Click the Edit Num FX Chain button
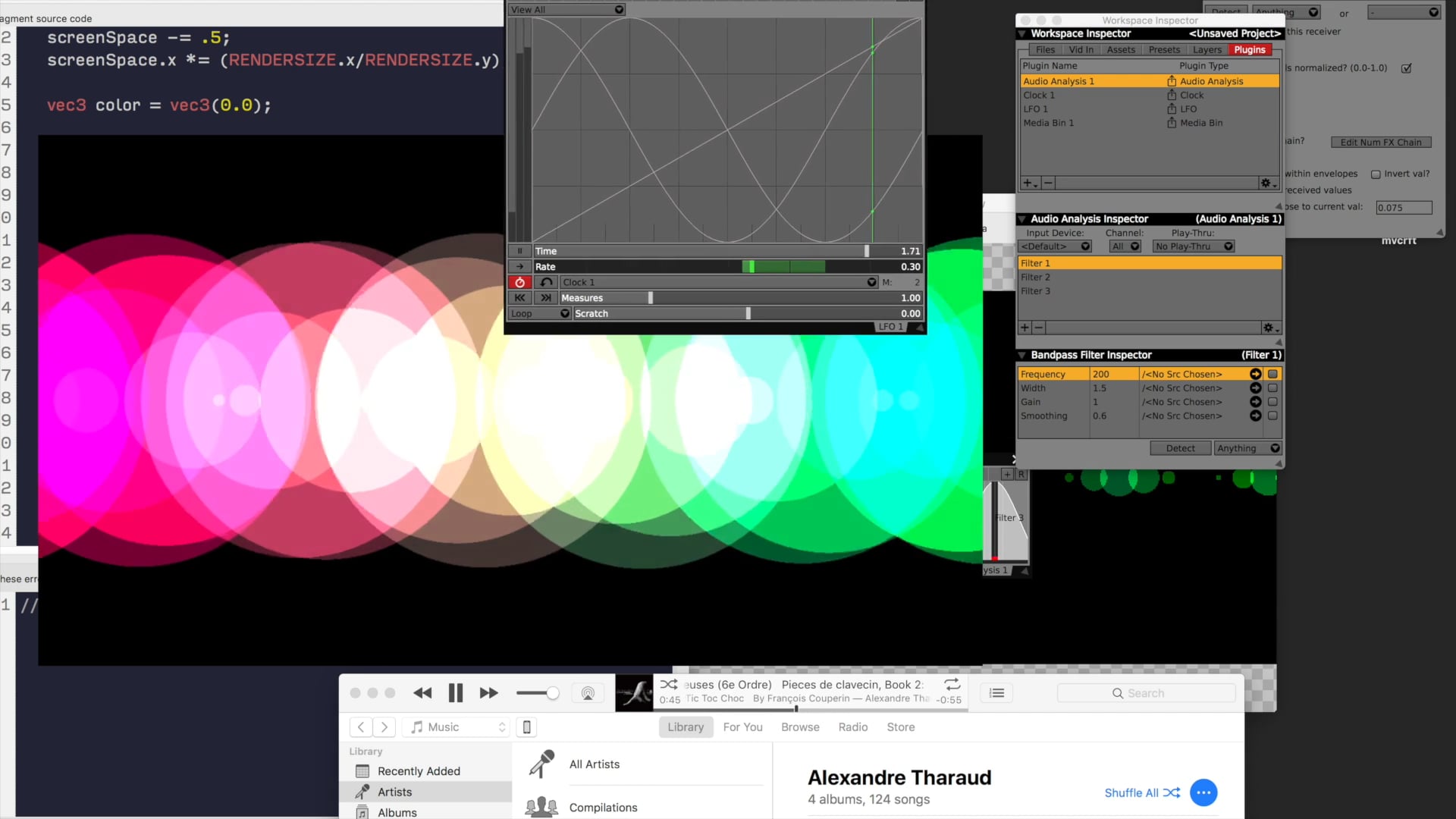The height and width of the screenshot is (819, 1456). click(x=1380, y=143)
